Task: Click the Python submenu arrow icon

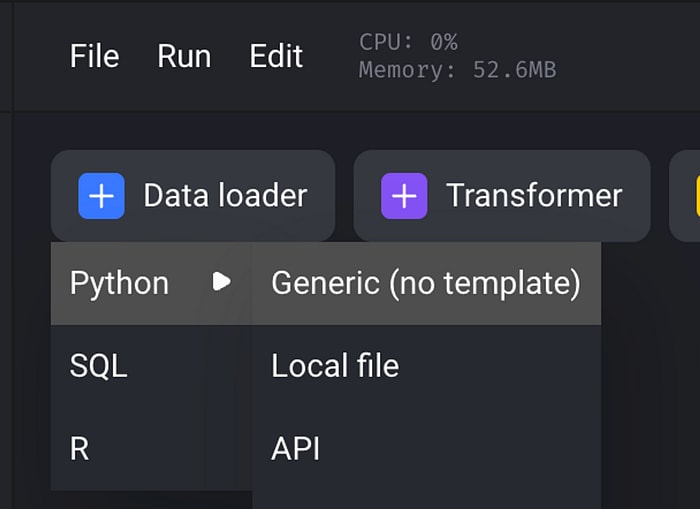Action: coord(221,282)
